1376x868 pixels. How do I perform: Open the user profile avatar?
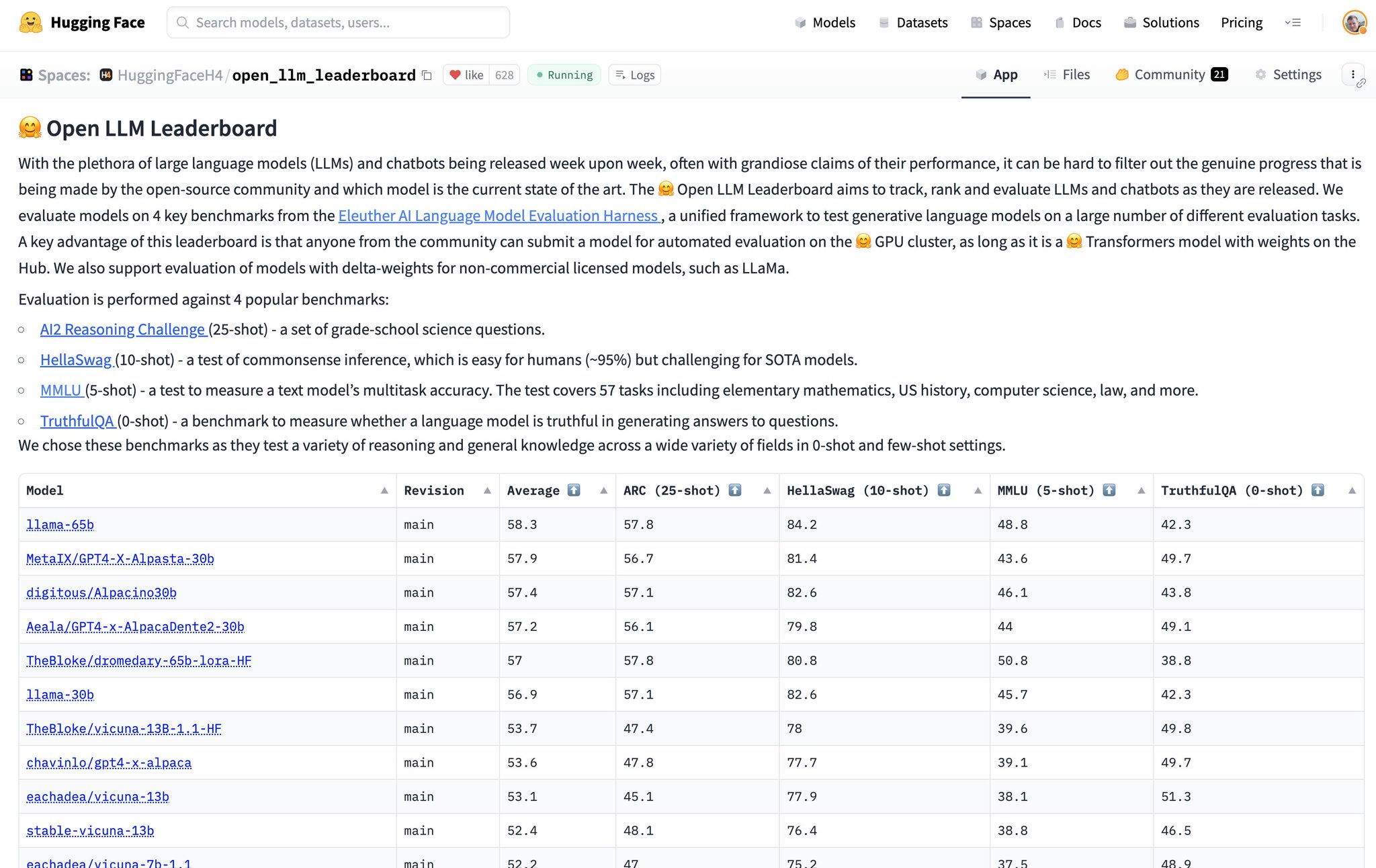[x=1354, y=23]
